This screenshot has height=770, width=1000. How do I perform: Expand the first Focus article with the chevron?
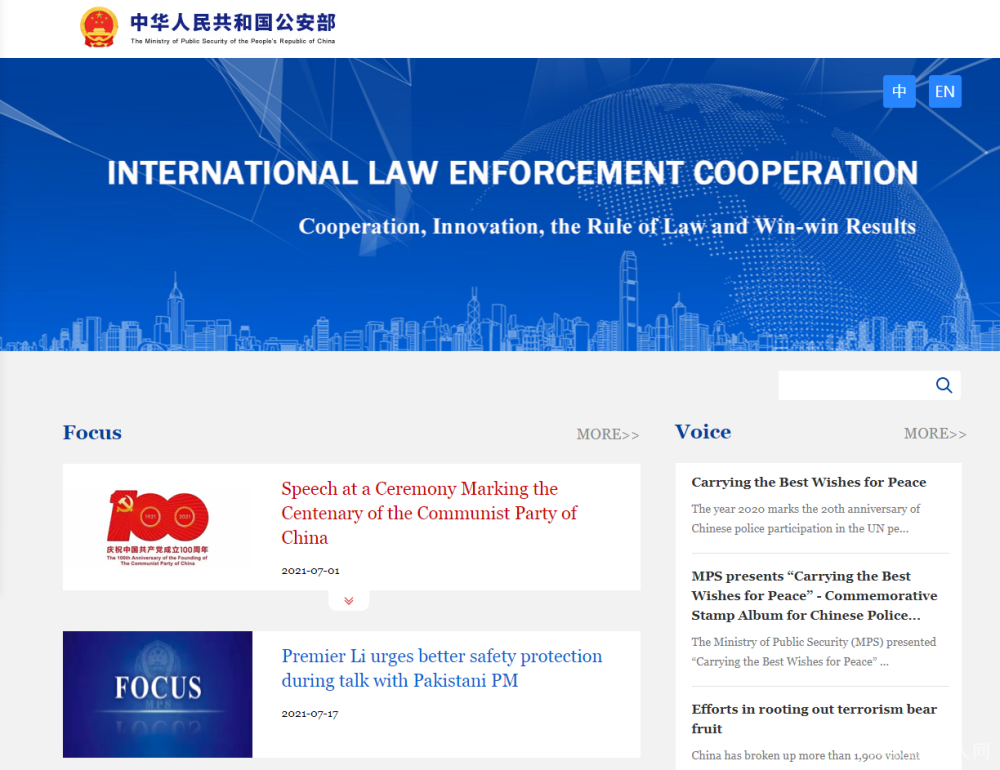pos(349,600)
